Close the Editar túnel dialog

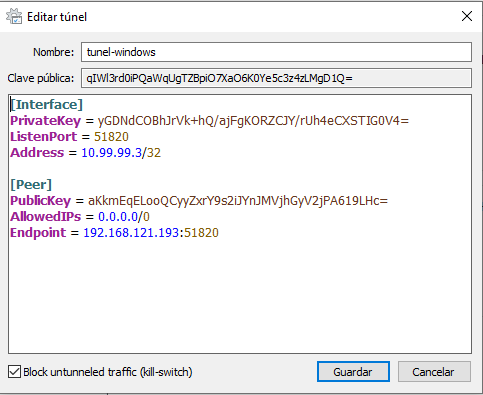point(466,16)
